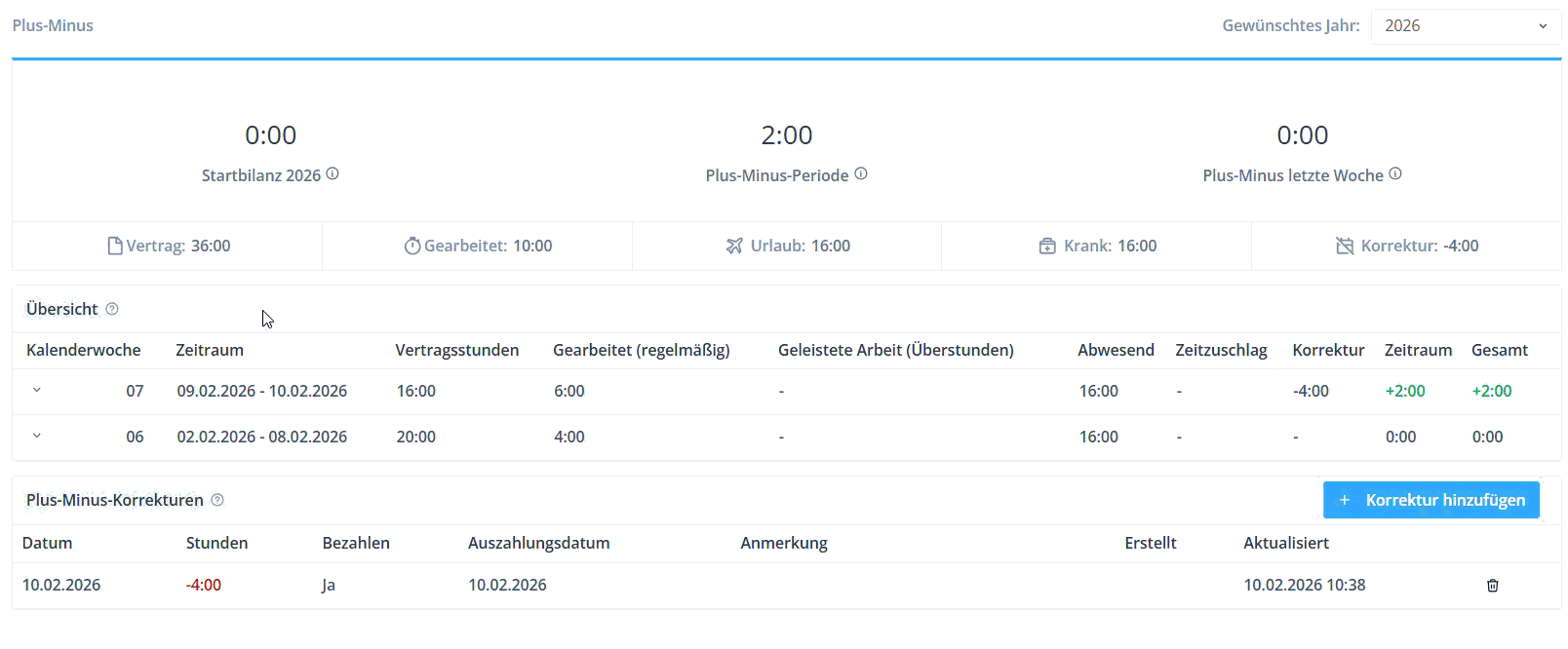Click the -4:00 hours correction entry

coord(204,585)
